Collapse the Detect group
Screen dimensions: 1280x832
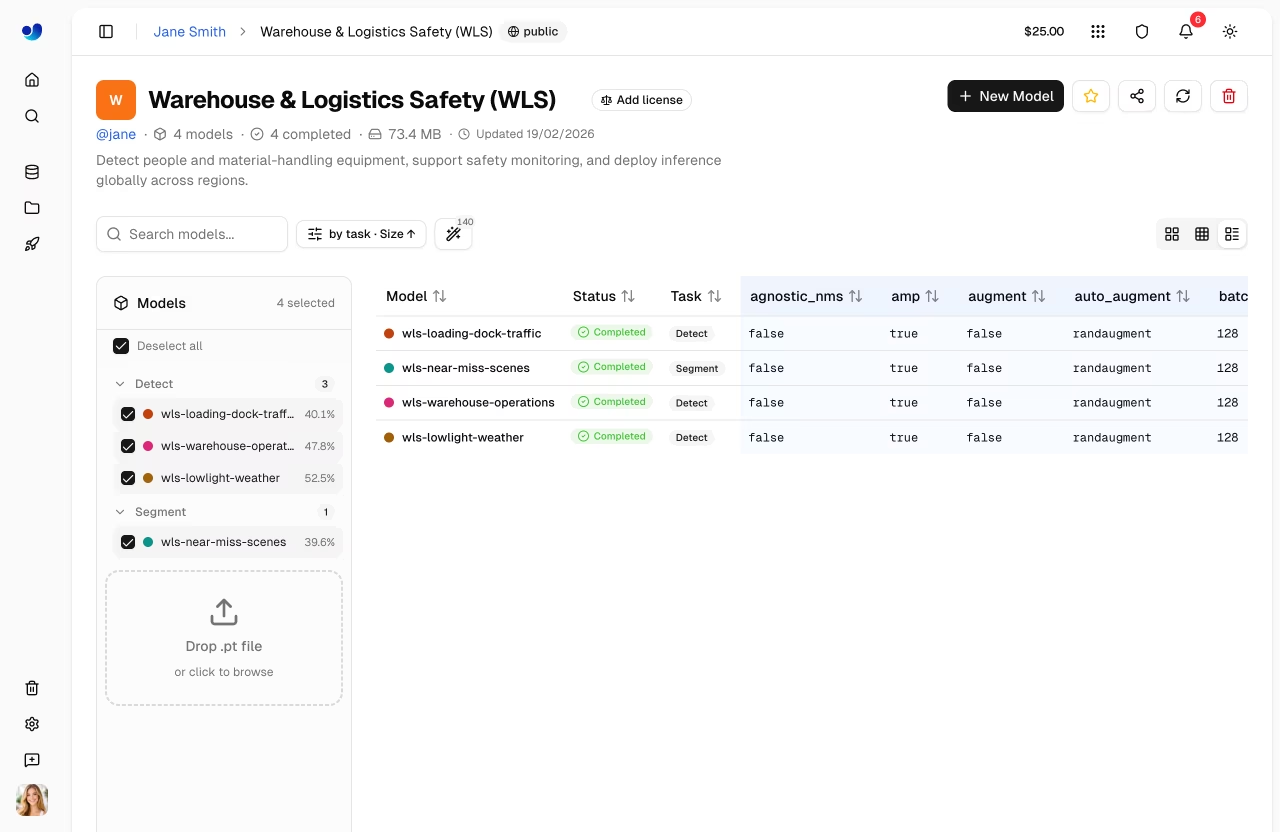[x=120, y=384]
